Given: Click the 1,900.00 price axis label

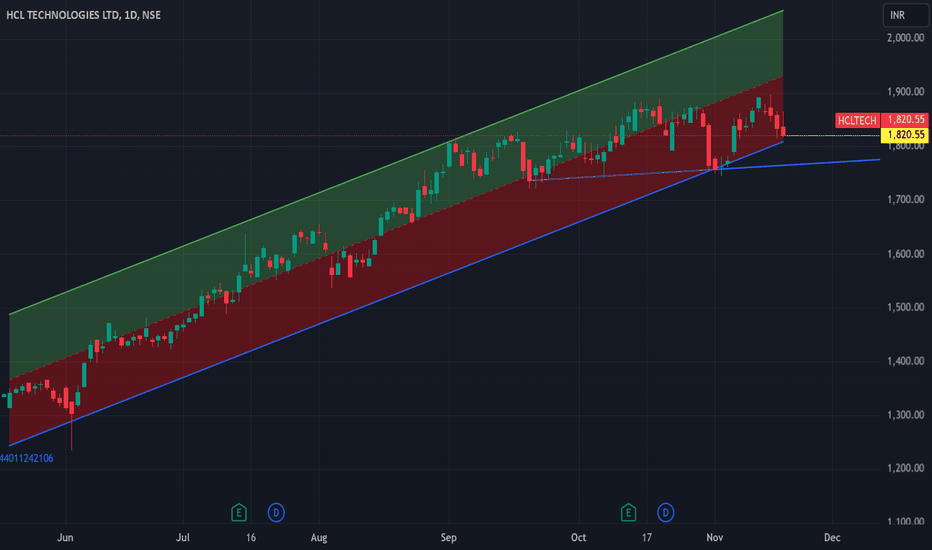Looking at the screenshot, I should click(905, 92).
